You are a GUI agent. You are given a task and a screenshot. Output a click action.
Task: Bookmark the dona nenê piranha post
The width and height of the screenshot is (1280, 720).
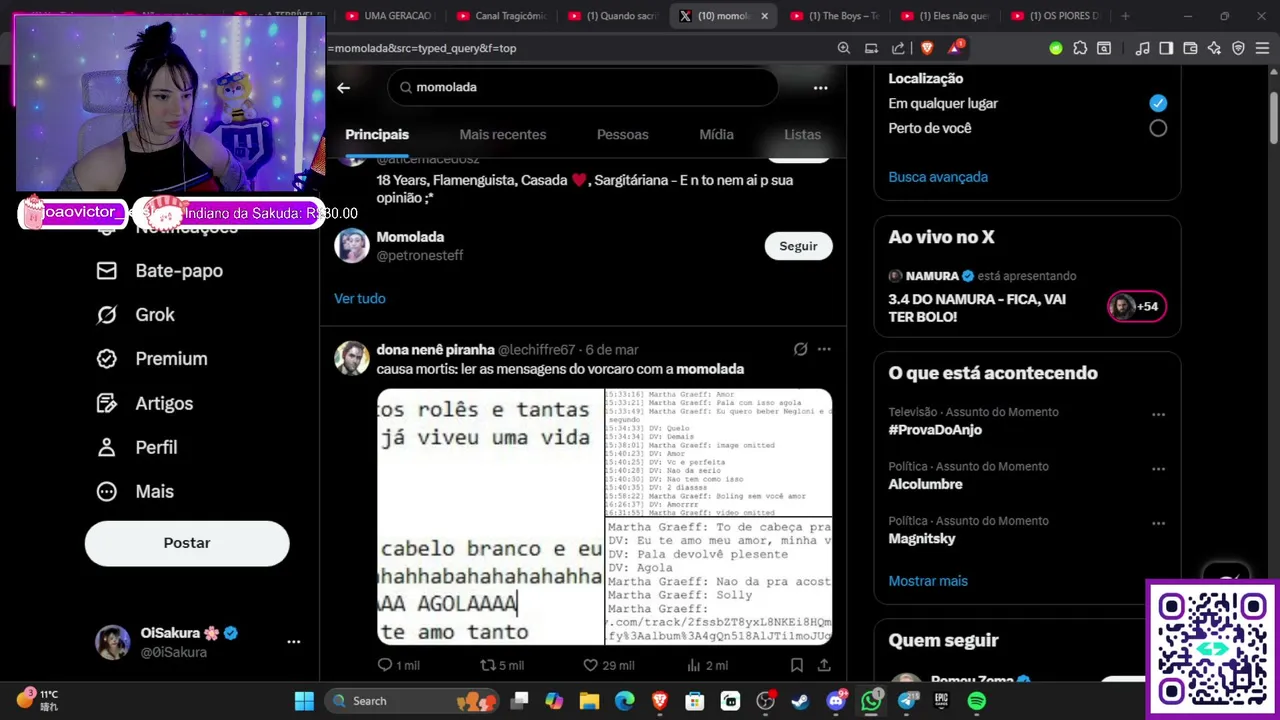click(797, 665)
